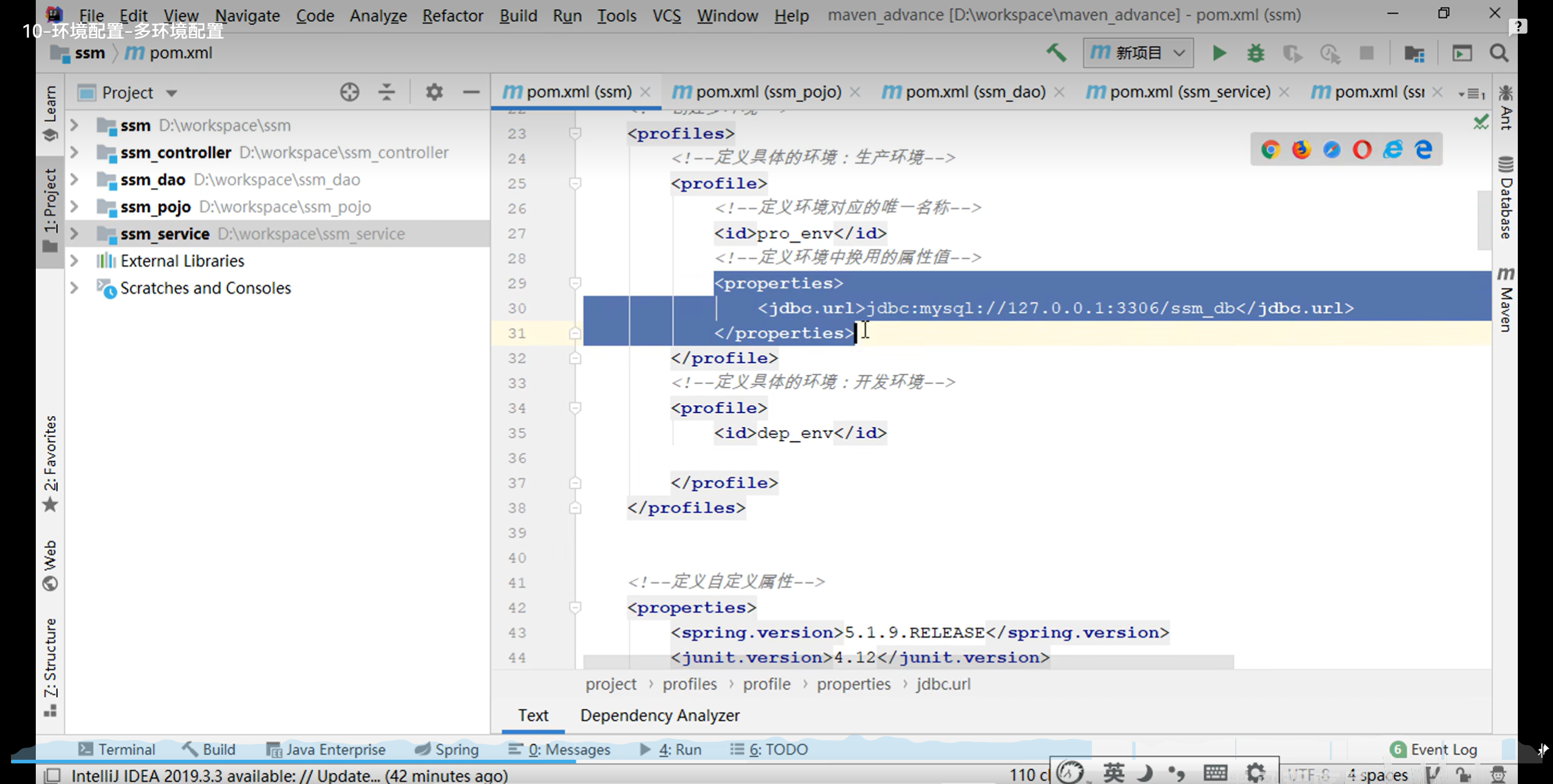Click the Debug bug icon
This screenshot has width=1553, height=784.
1255,53
